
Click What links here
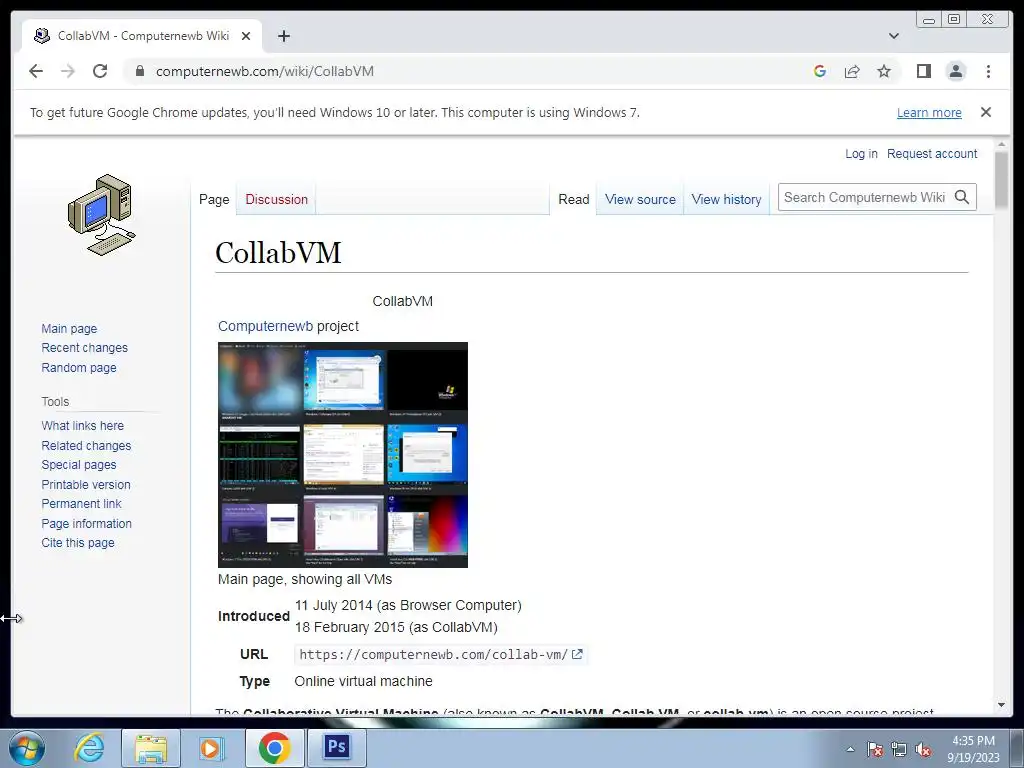tap(82, 426)
